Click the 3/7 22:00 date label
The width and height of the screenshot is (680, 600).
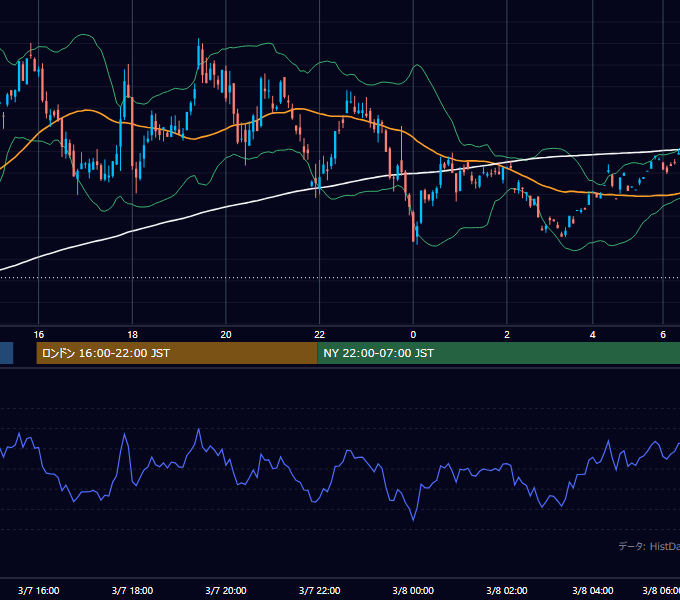[x=320, y=590]
